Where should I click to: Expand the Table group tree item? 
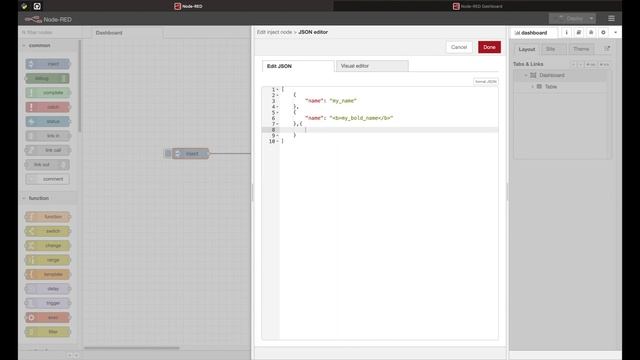click(532, 87)
